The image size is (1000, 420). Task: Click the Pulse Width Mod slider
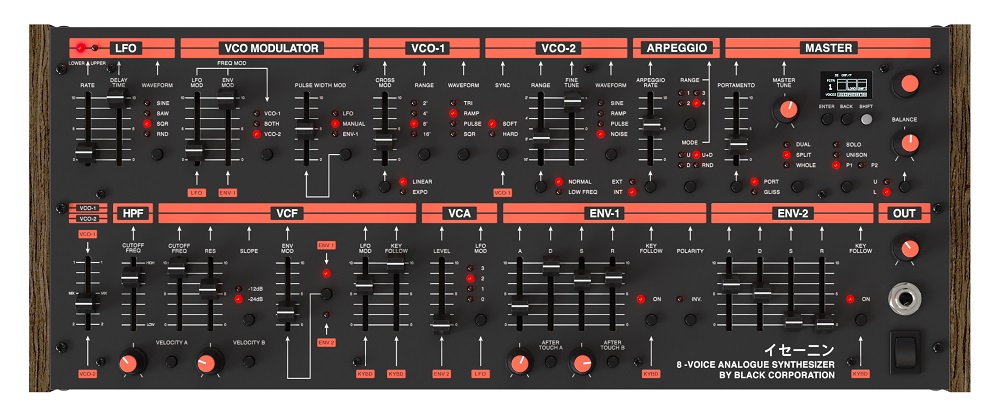(306, 129)
